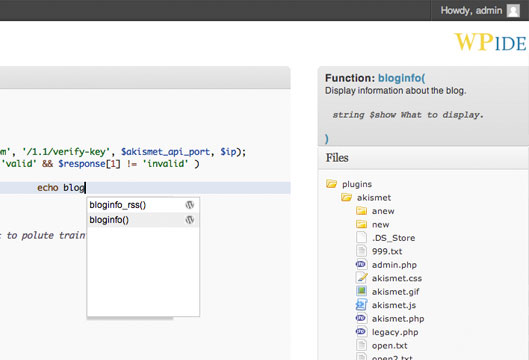Click the akismet.gif image icon
The height and width of the screenshot is (360, 529).
[361, 291]
